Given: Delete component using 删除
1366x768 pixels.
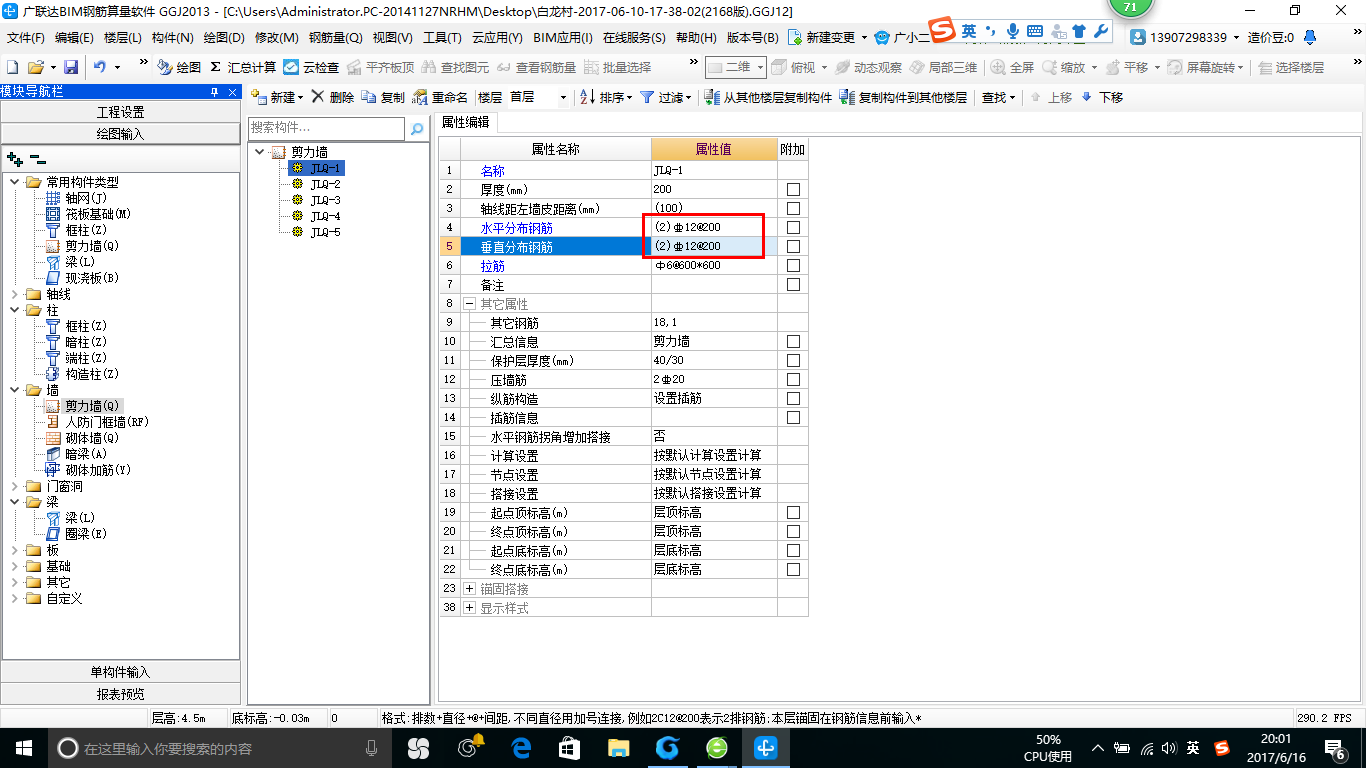Looking at the screenshot, I should pos(332,97).
